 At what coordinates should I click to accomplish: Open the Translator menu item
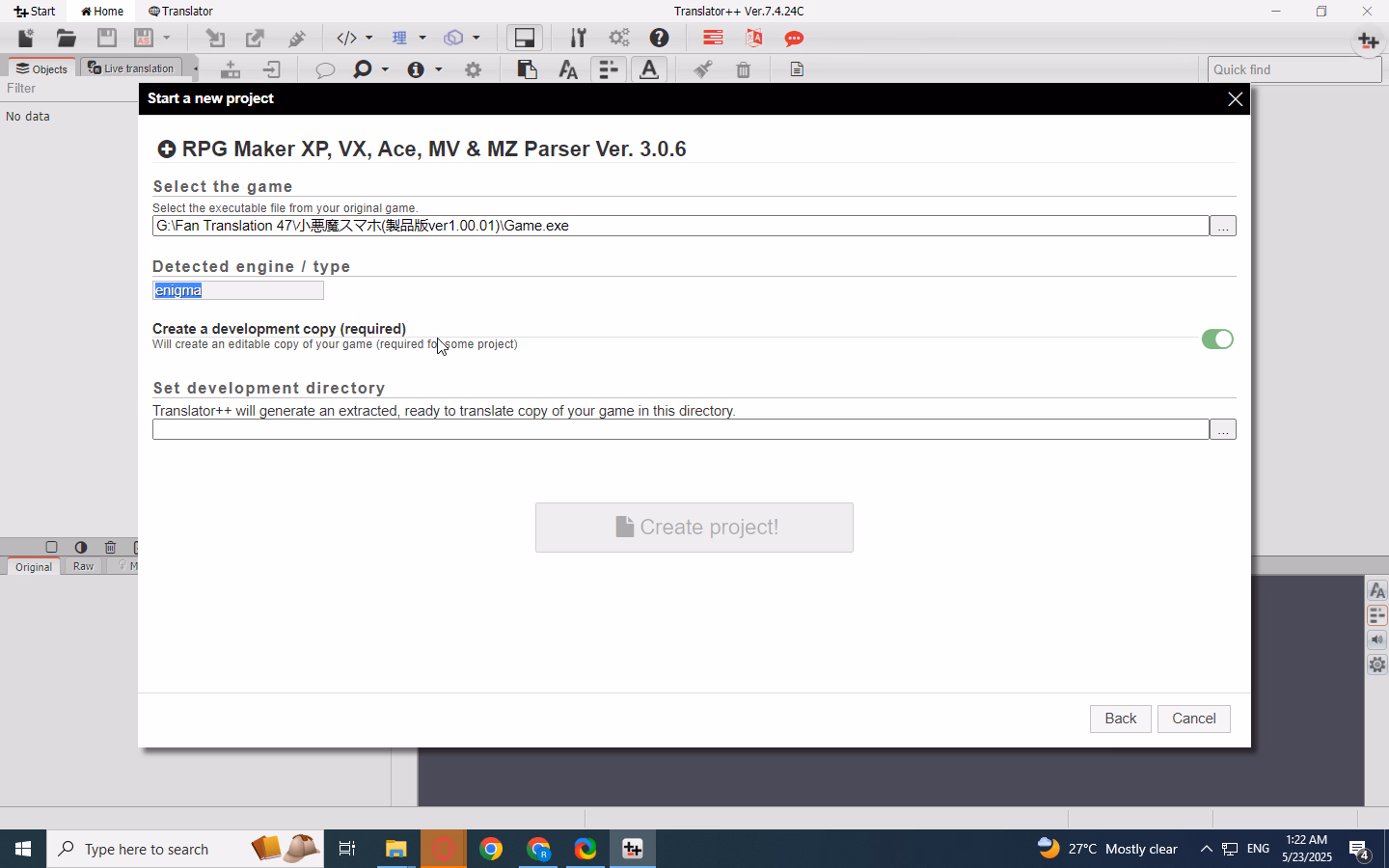pos(180,12)
